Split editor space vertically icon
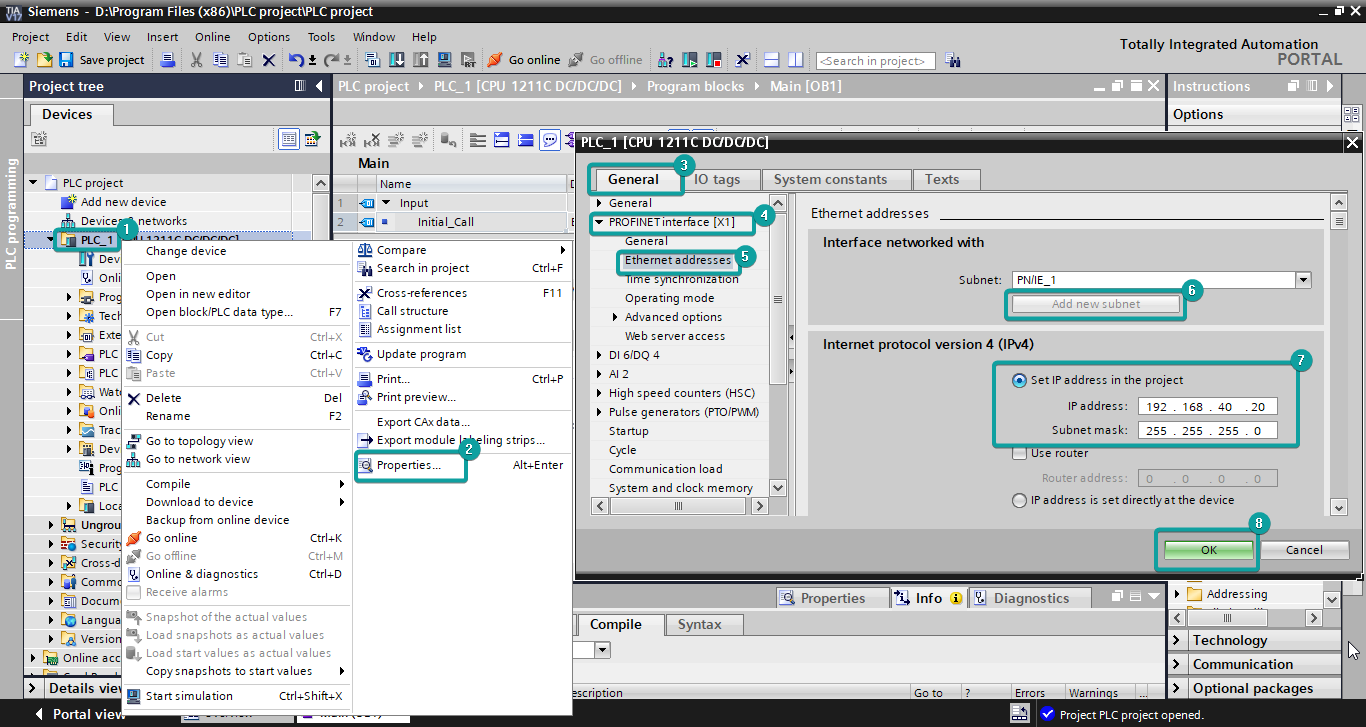 click(795, 60)
